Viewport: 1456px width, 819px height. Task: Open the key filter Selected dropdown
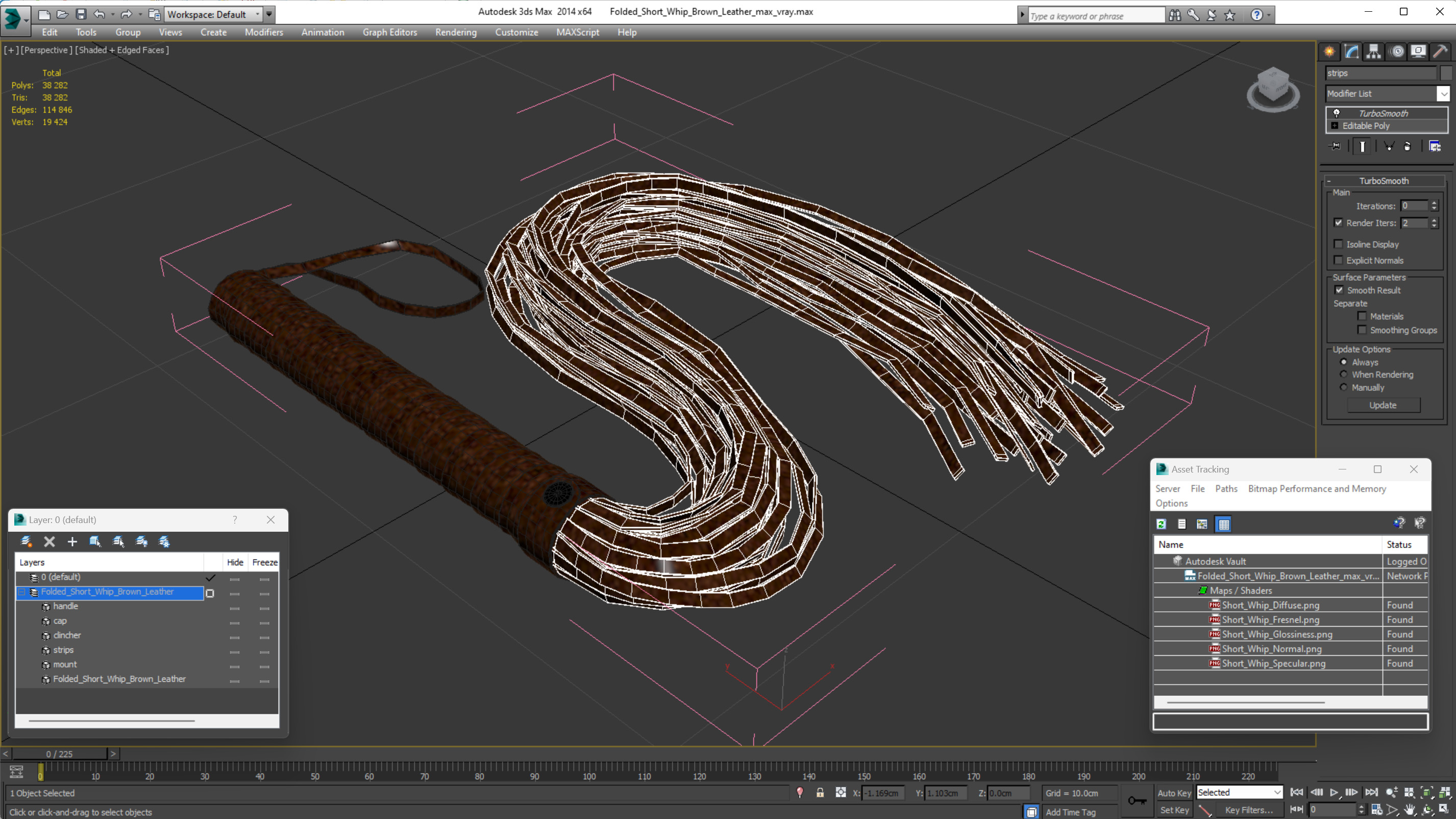(1239, 792)
